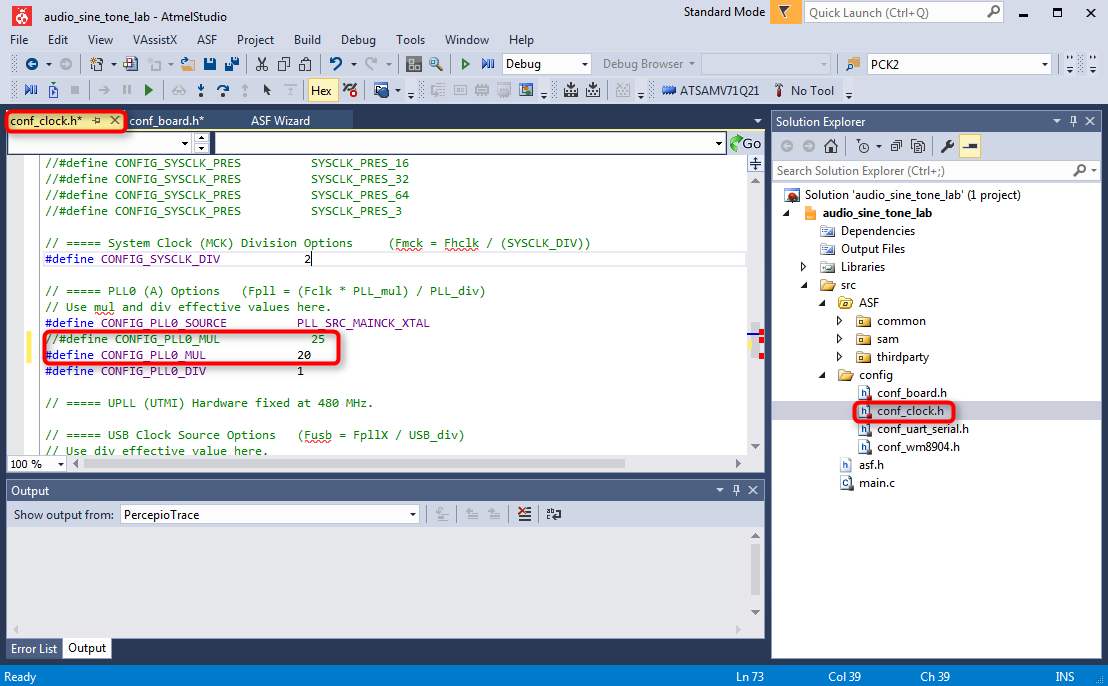Click the No Tool selection button
Viewport: 1108px width, 686px height.
(x=805, y=90)
